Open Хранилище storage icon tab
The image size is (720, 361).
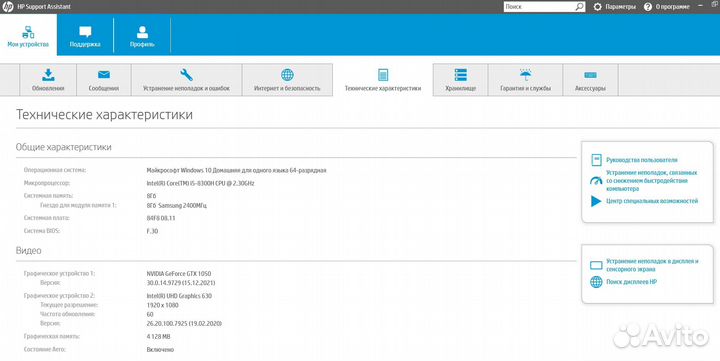pyautogui.click(x=461, y=79)
